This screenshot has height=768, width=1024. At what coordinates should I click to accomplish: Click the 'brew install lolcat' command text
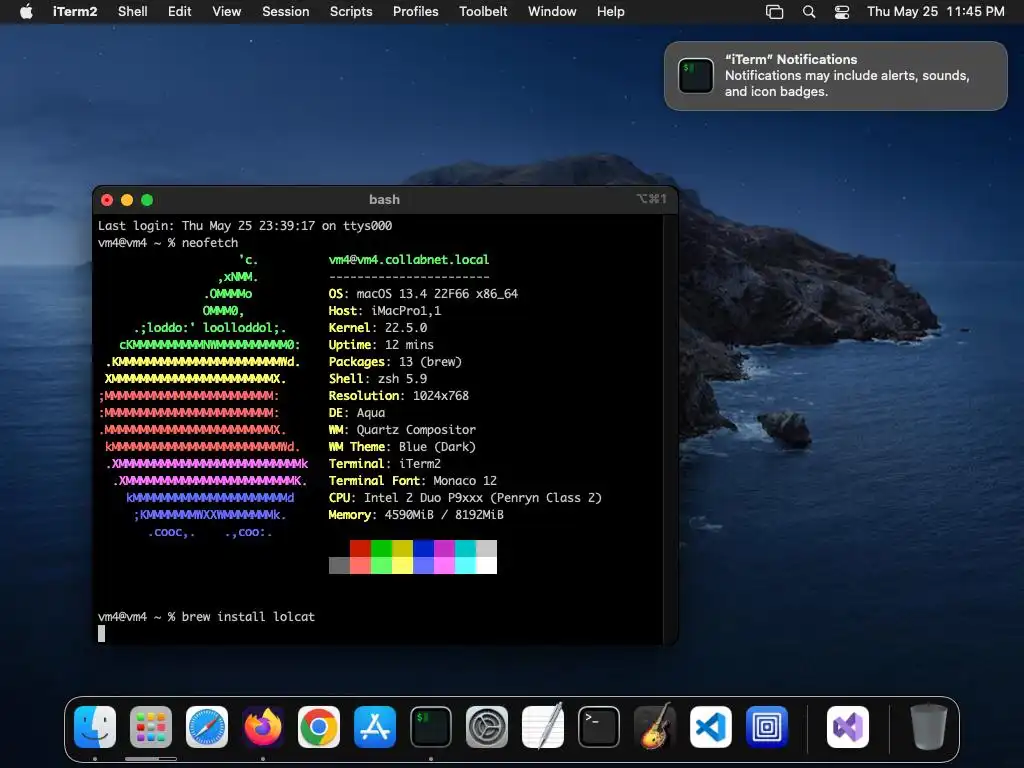point(248,616)
